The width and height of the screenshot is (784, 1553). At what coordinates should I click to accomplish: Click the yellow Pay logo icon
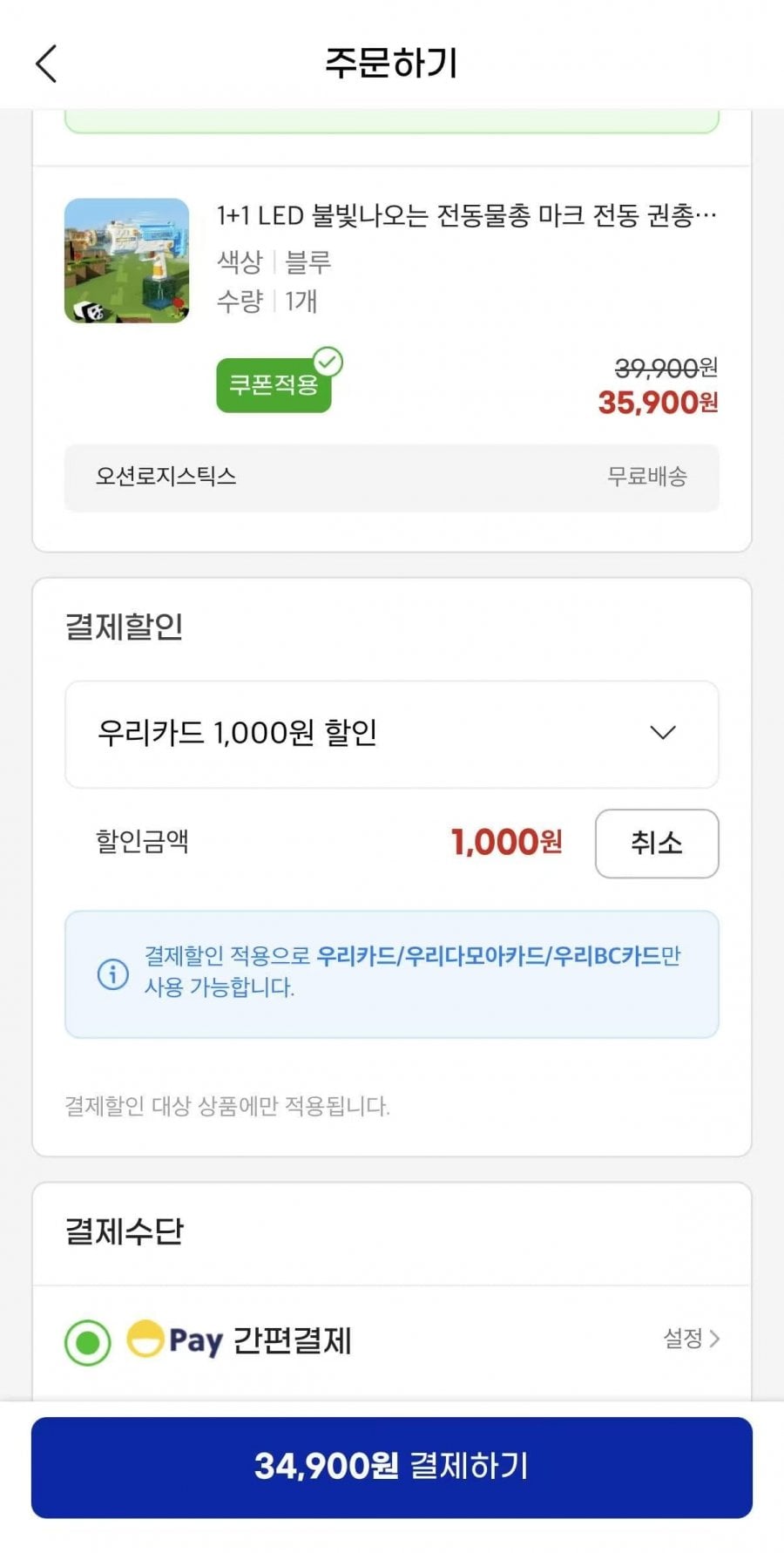[145, 1339]
